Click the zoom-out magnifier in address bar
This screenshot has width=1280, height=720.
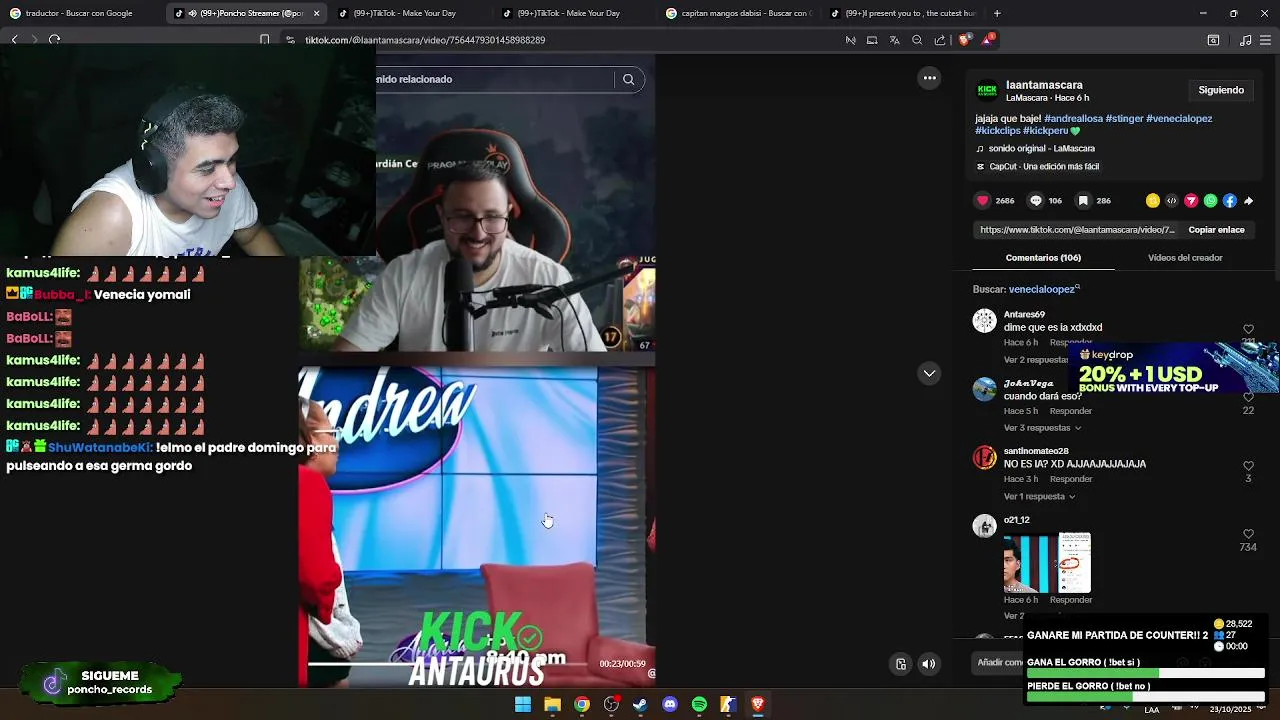click(917, 40)
